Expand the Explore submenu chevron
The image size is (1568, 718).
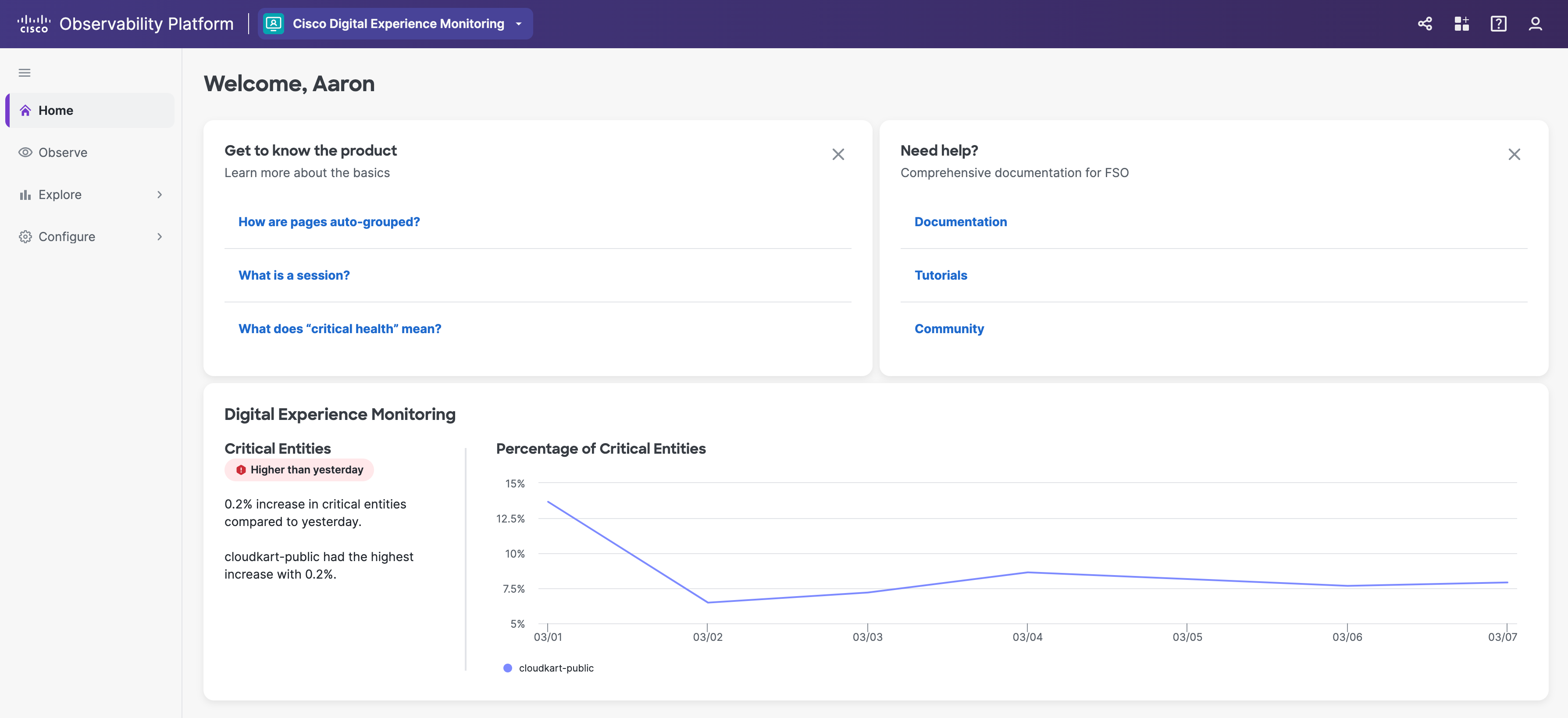pos(160,195)
